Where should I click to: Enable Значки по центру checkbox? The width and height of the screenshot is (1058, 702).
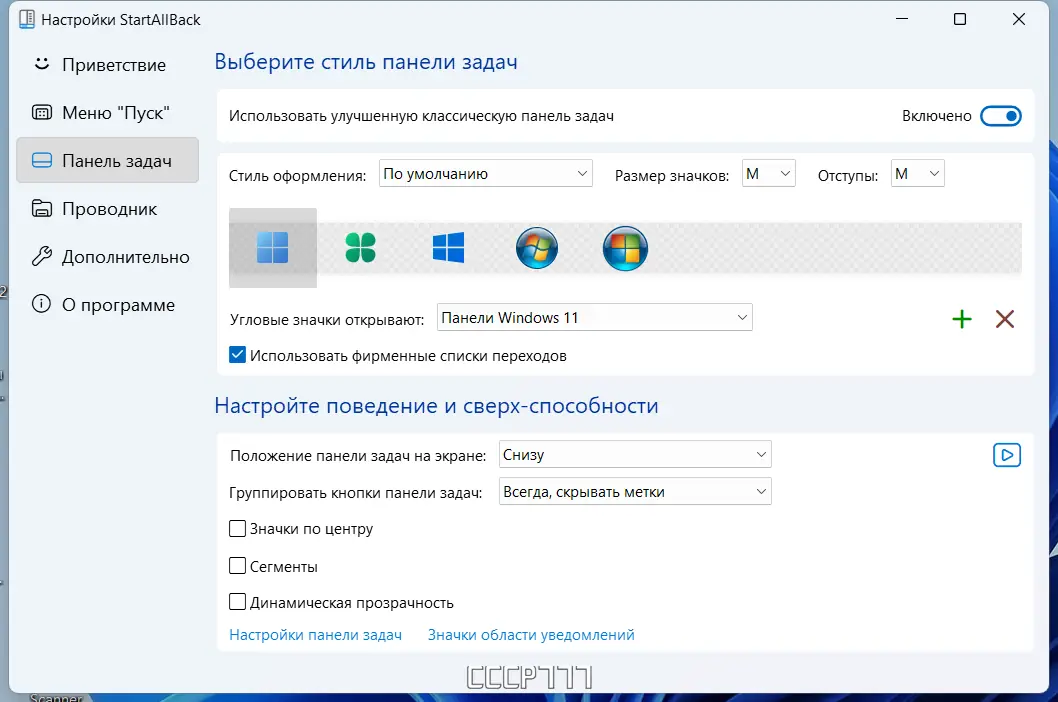tap(238, 529)
